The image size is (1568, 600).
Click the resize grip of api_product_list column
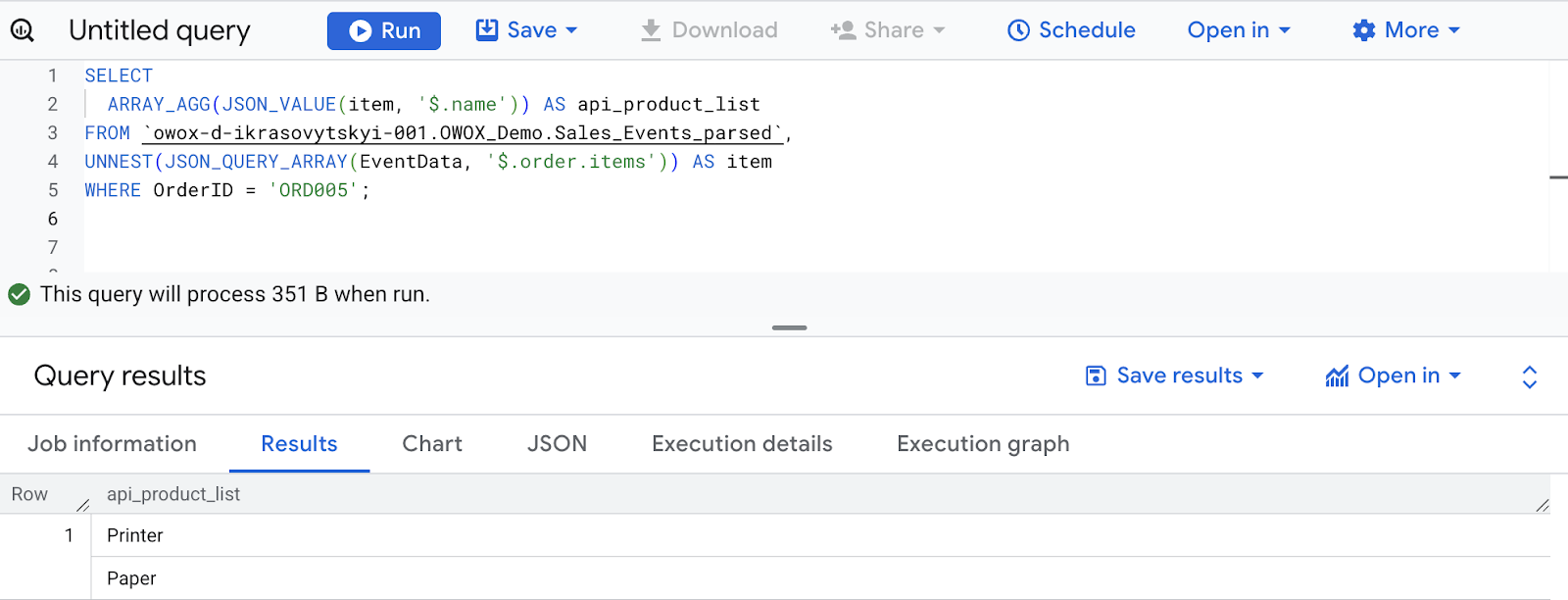1543,505
